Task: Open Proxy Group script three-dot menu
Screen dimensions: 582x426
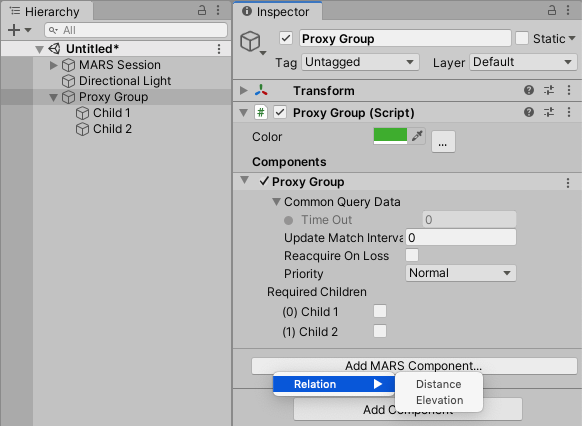Action: pyautogui.click(x=569, y=112)
